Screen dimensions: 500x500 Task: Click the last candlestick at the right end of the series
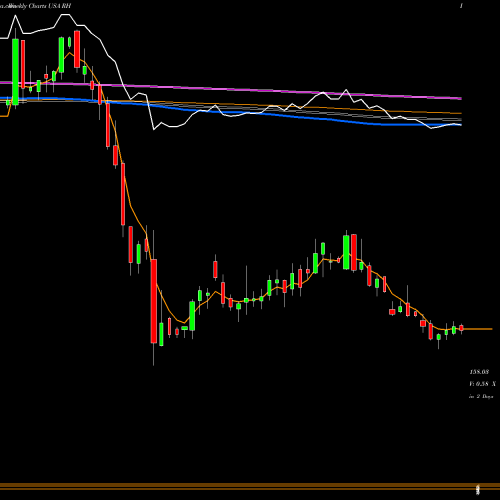pos(461,328)
